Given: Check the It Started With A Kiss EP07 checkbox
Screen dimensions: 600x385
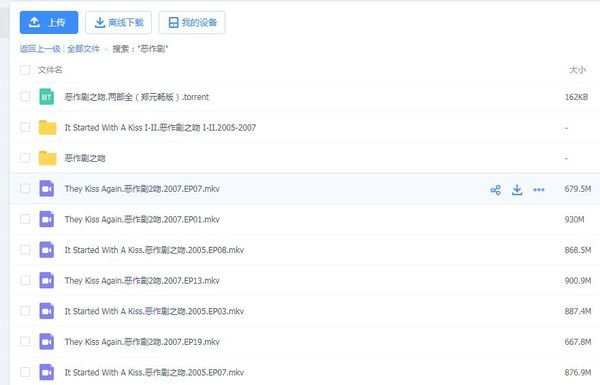Looking at the screenshot, I should 25,372.
